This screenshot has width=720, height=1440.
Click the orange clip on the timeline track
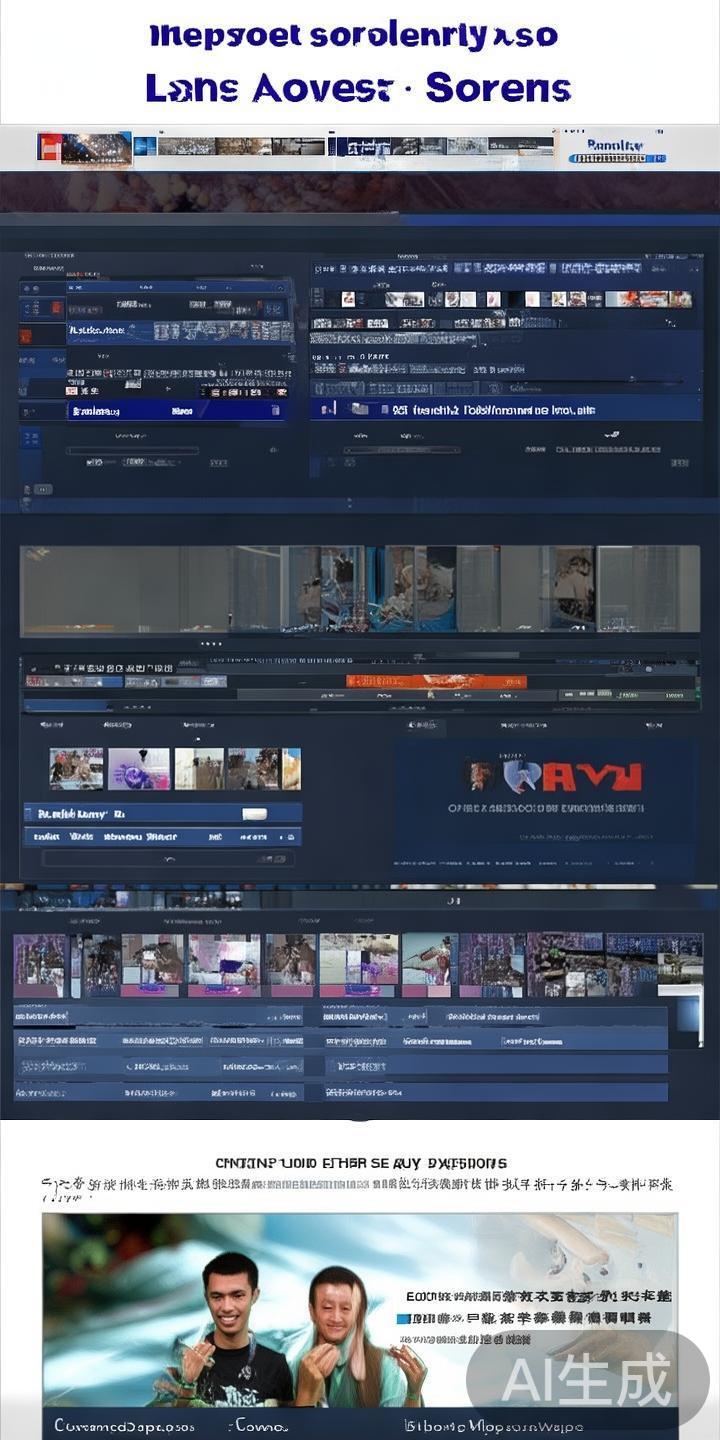click(x=435, y=681)
